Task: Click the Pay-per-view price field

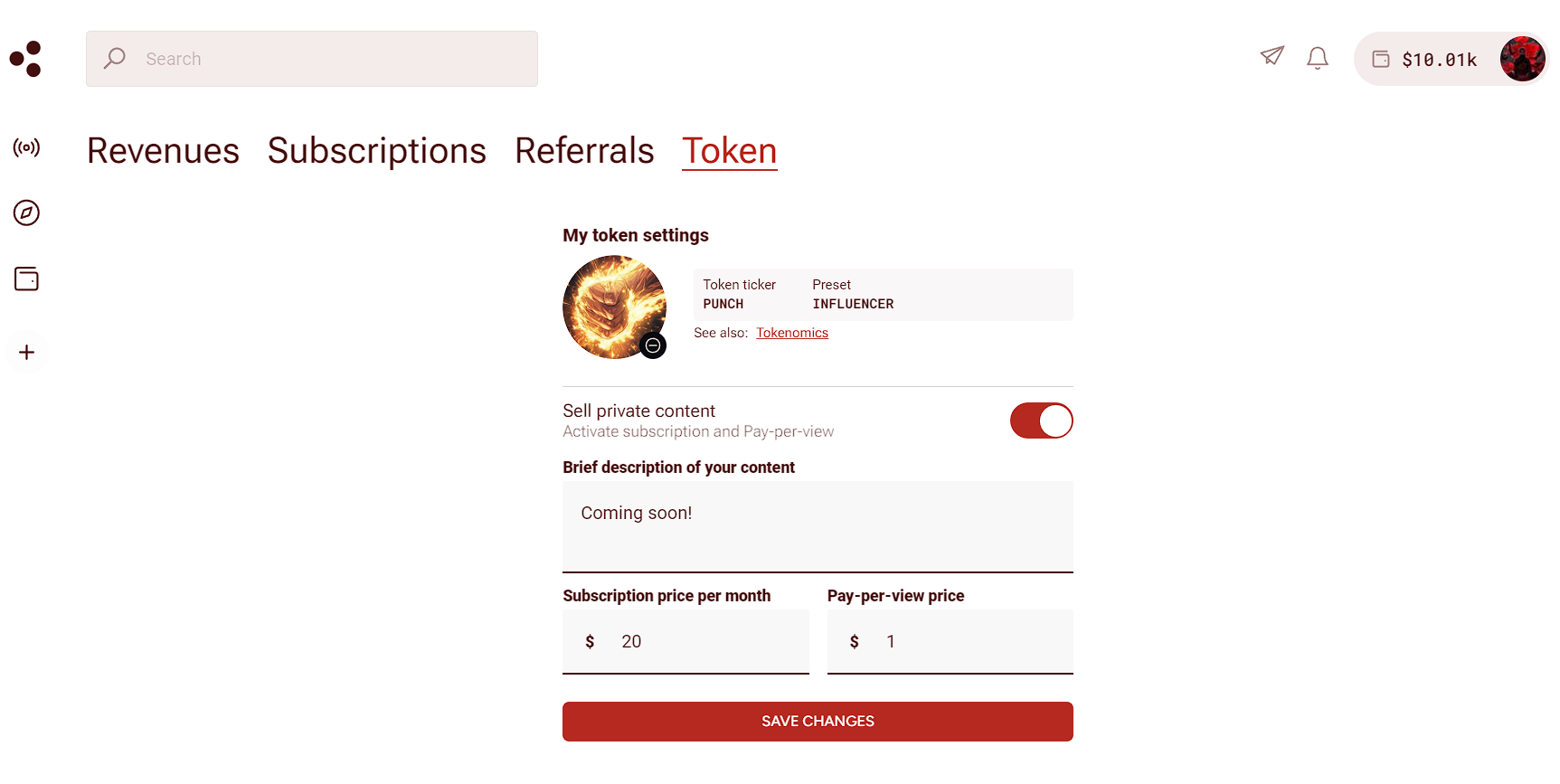Action: 950,641
